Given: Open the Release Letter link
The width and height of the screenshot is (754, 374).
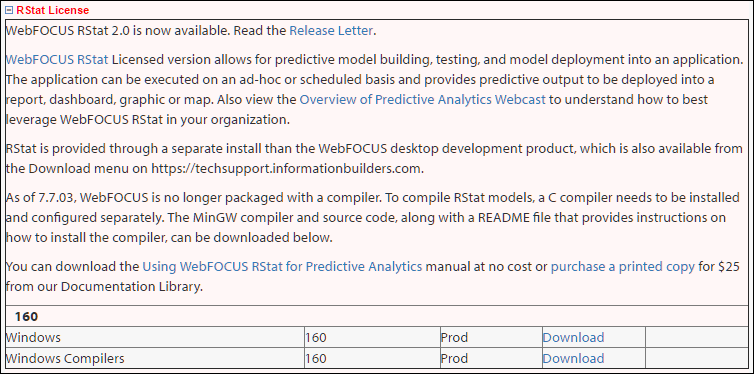Looking at the screenshot, I should pyautogui.click(x=331, y=31).
